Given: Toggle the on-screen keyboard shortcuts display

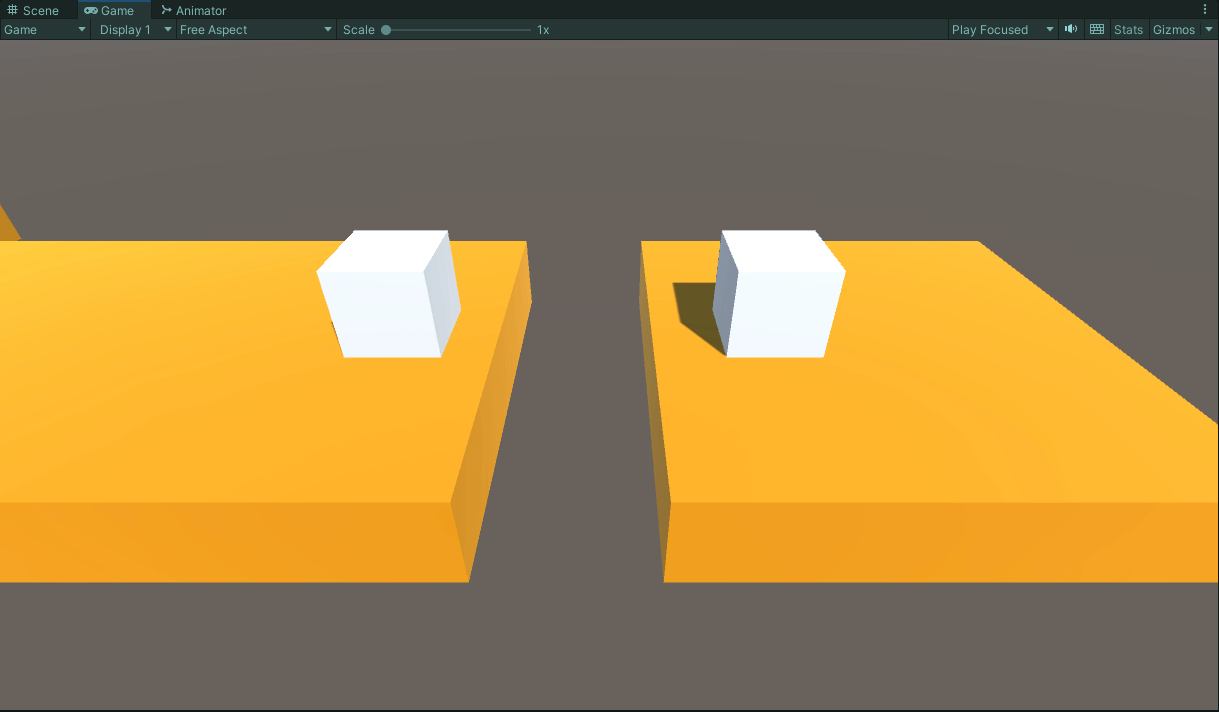Looking at the screenshot, I should coord(1096,29).
